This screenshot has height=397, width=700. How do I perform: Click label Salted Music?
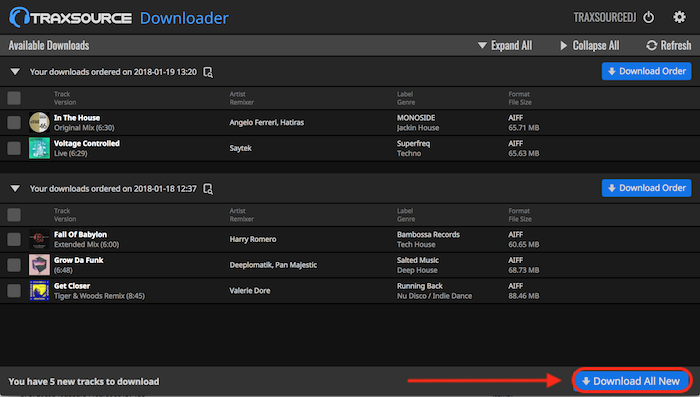(x=418, y=260)
